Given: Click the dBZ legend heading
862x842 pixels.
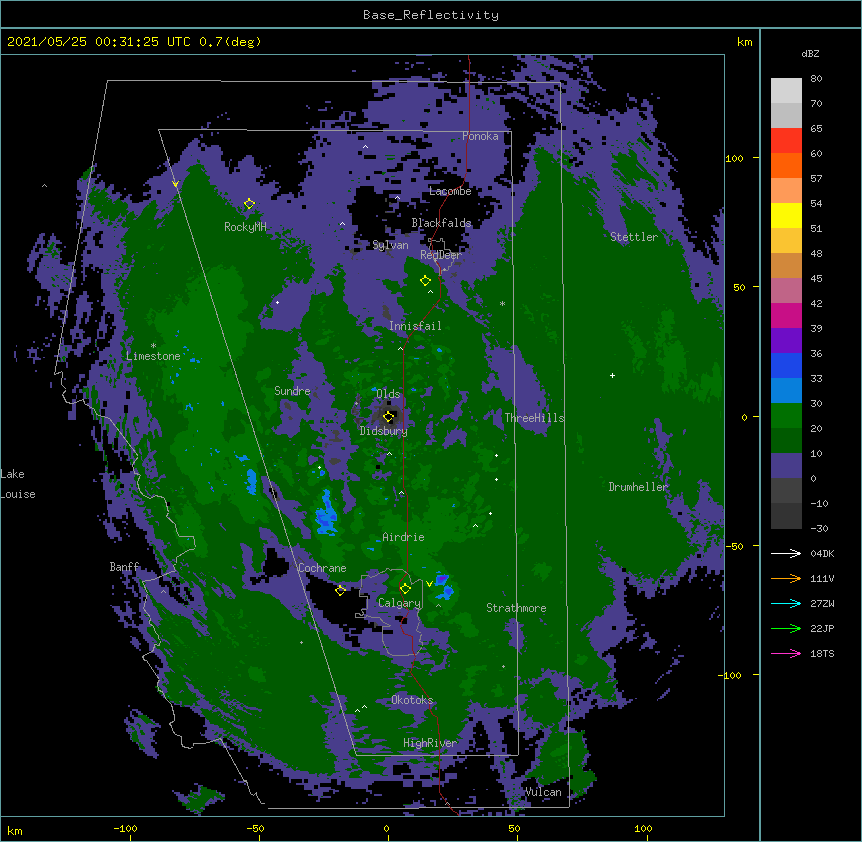Looking at the screenshot, I should 810,53.
